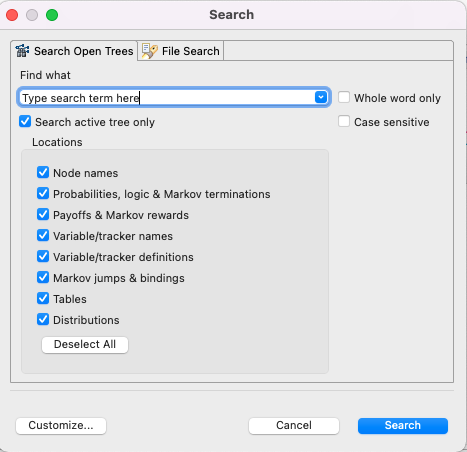
Task: Uncheck Probabilities, logic & Markov terminations
Action: [x=43, y=193]
